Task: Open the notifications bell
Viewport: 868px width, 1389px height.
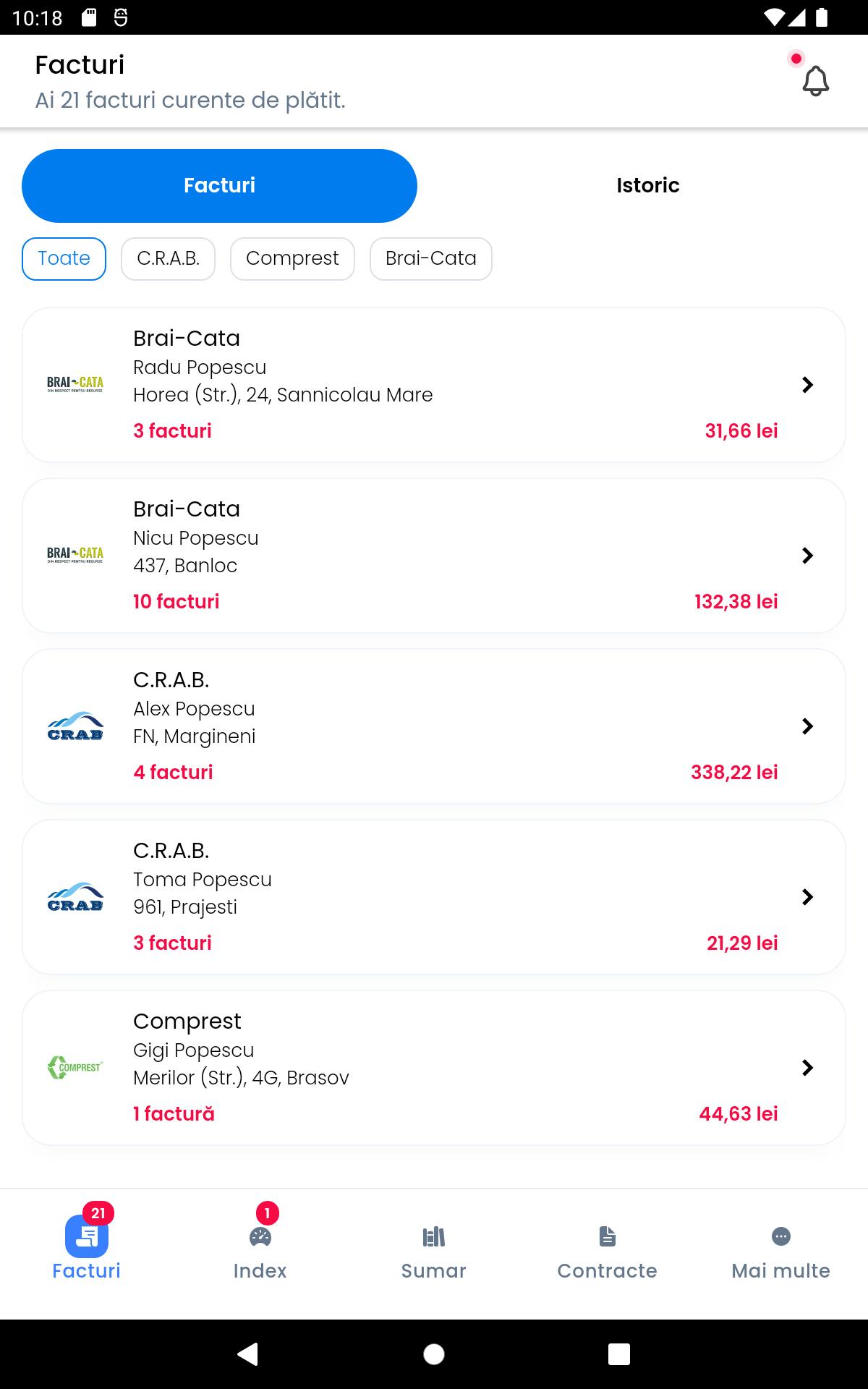Action: (x=815, y=81)
